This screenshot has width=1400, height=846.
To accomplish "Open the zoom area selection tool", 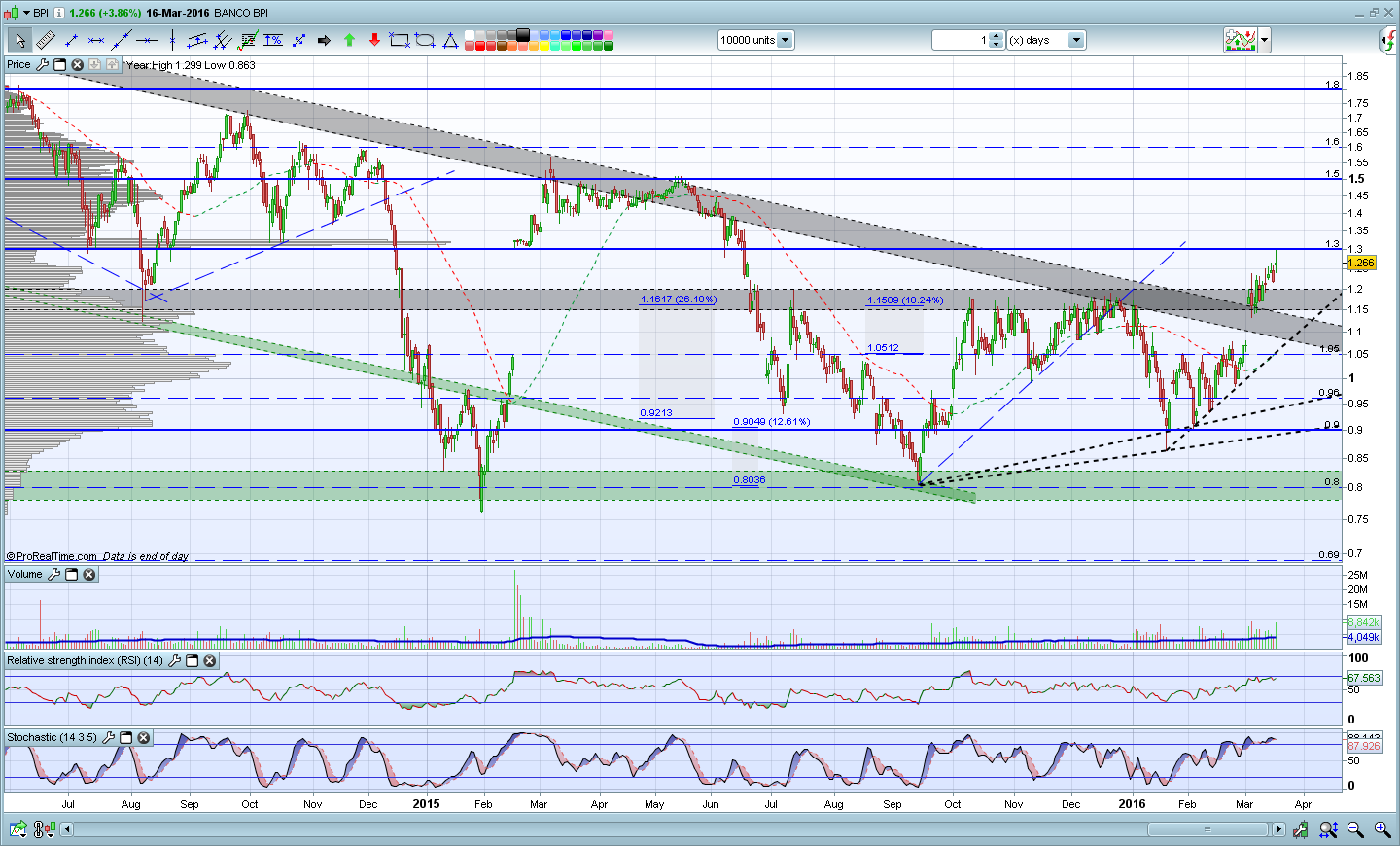I will (1328, 829).
